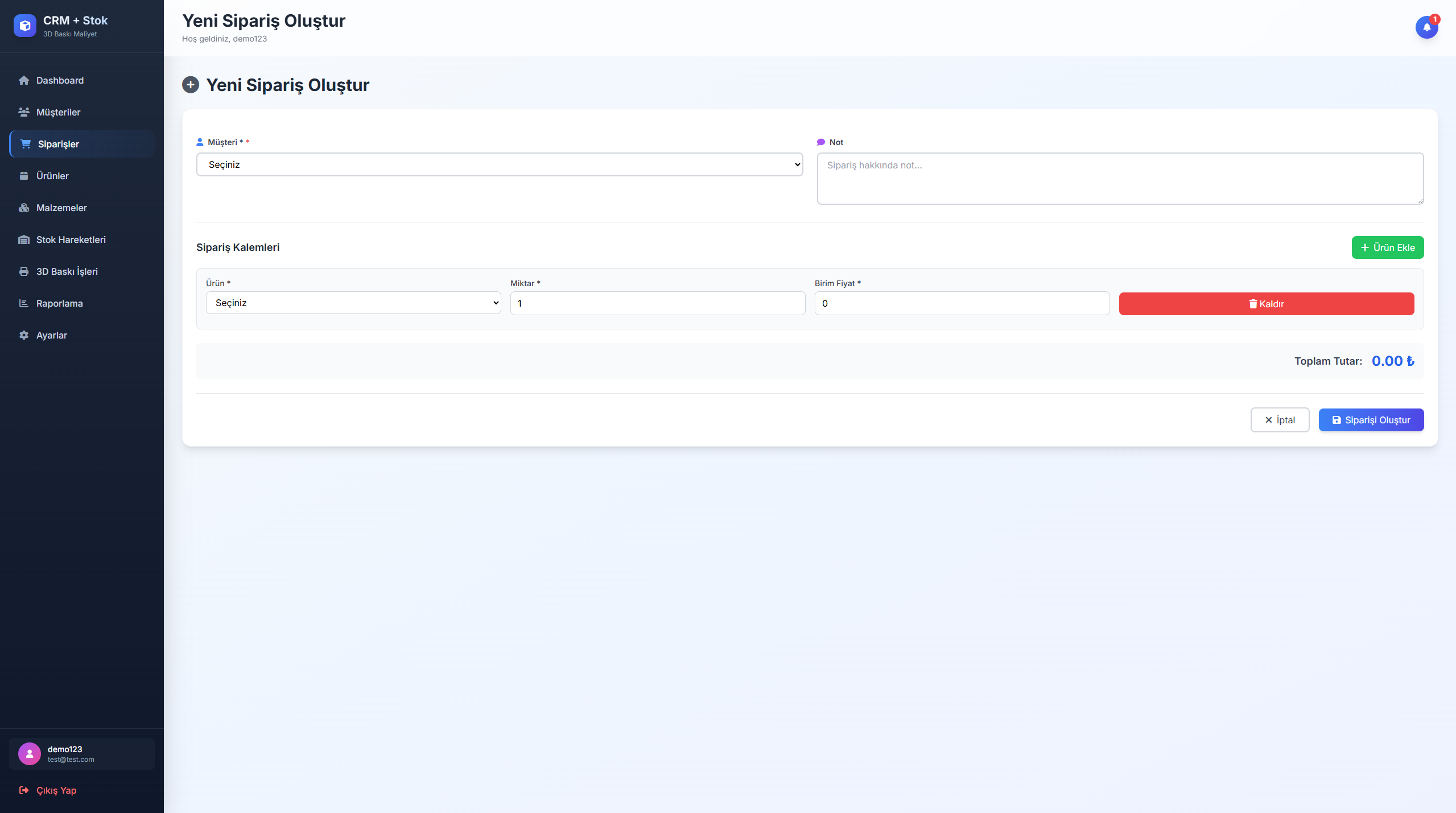
Task: Click the Stok Hareketleri warehouse icon
Action: point(24,240)
